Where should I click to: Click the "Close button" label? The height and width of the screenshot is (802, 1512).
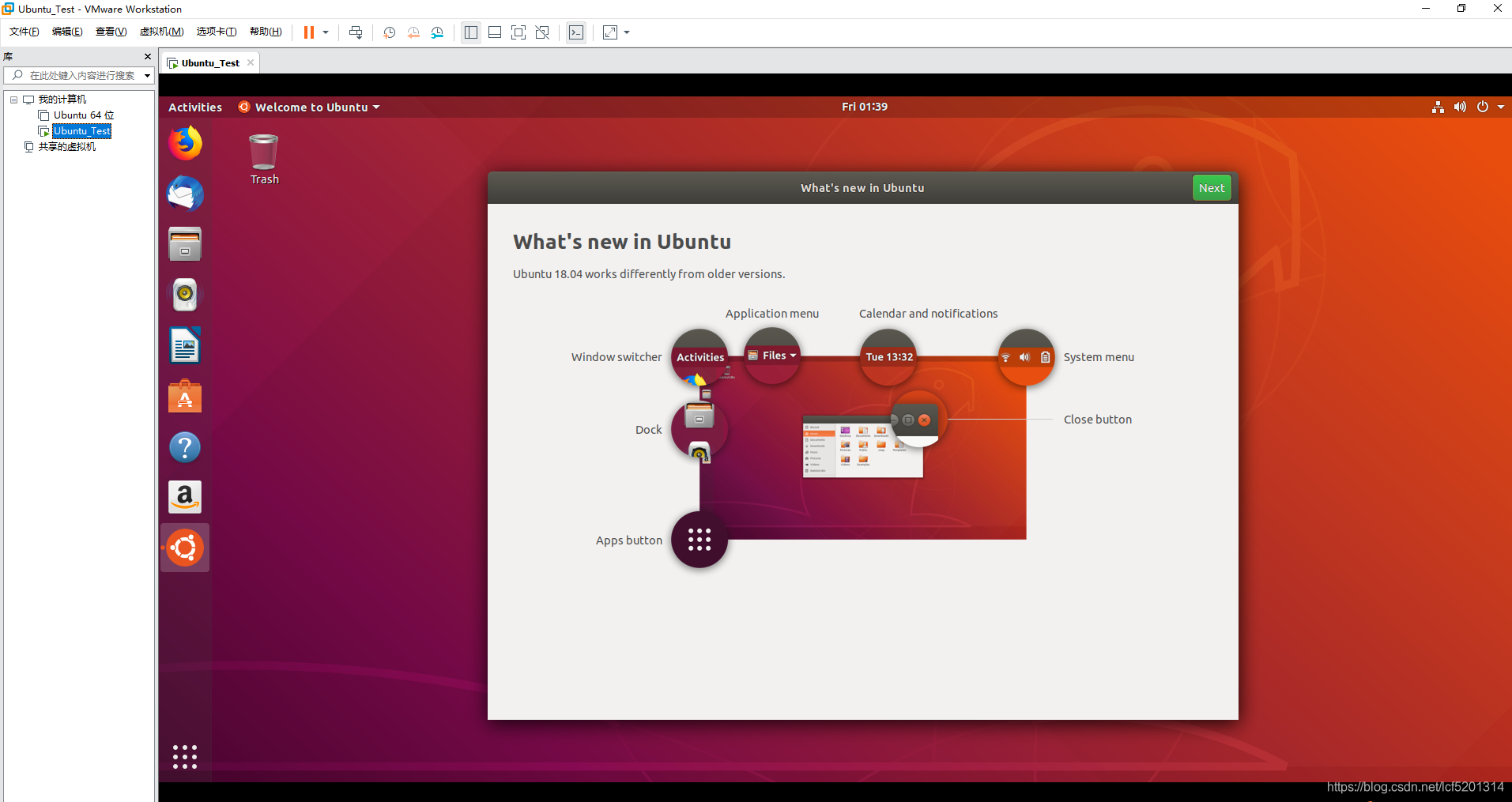tap(1098, 420)
